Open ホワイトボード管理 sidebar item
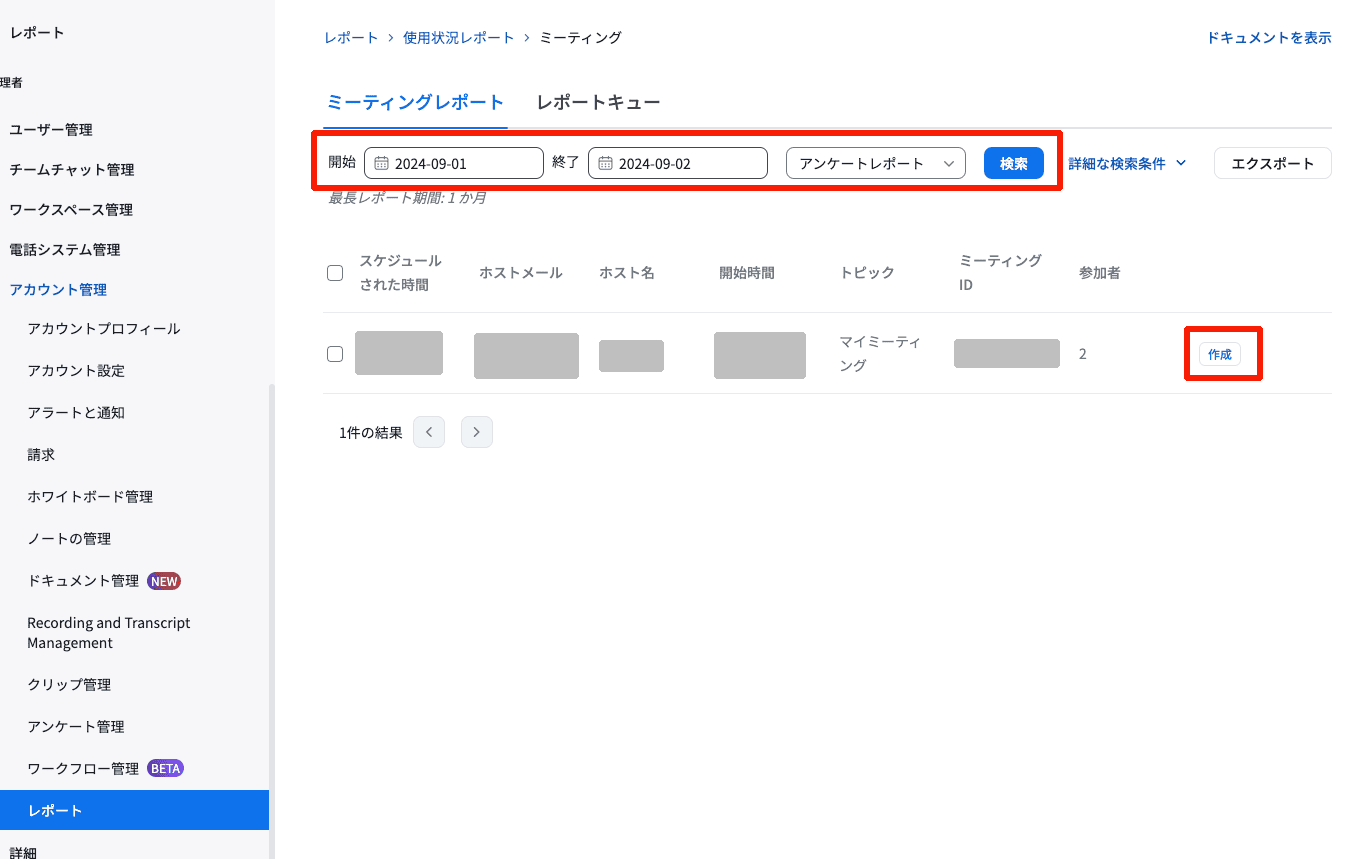 90,496
